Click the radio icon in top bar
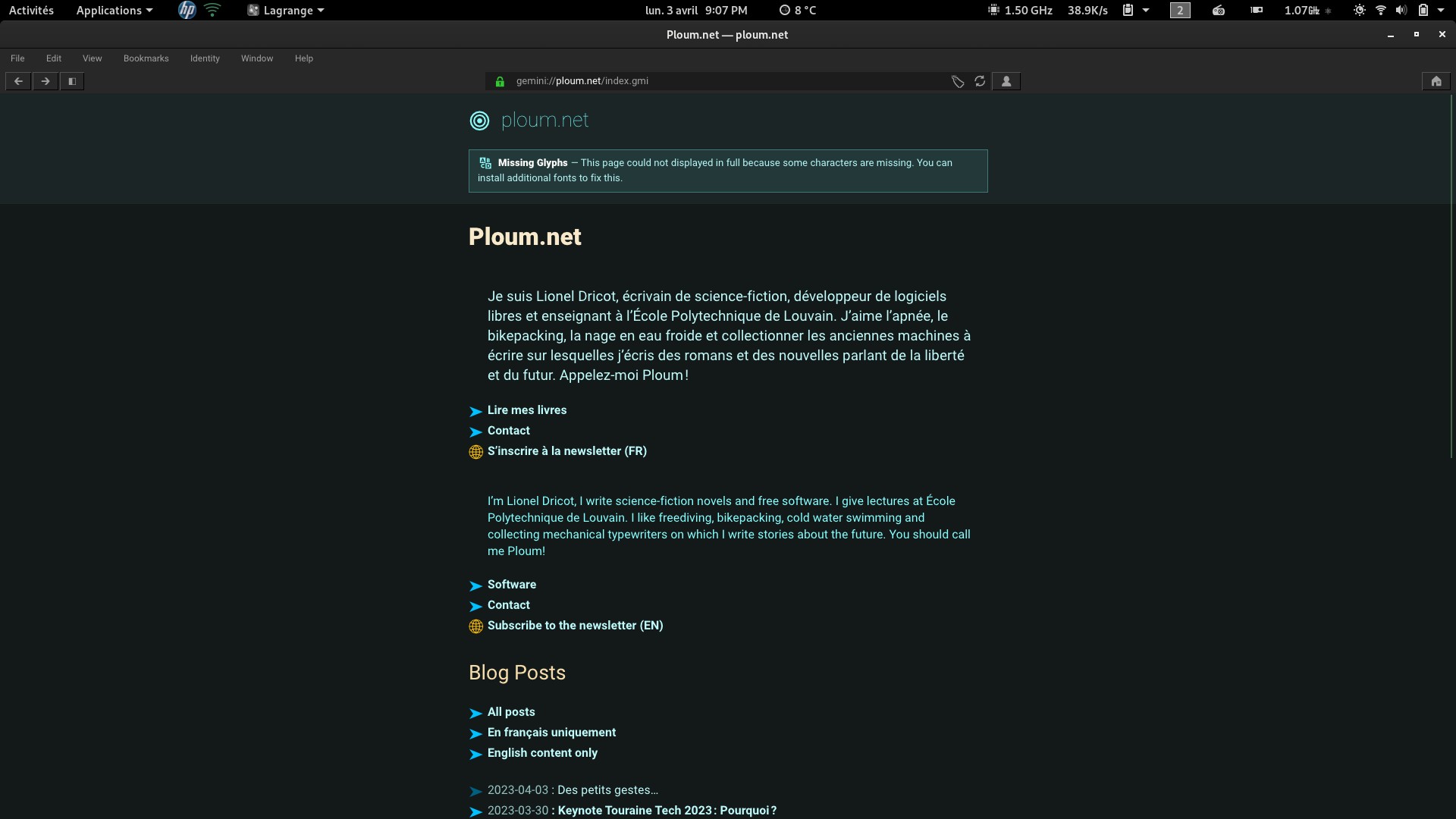Image resolution: width=1456 pixels, height=819 pixels. coord(1219,10)
